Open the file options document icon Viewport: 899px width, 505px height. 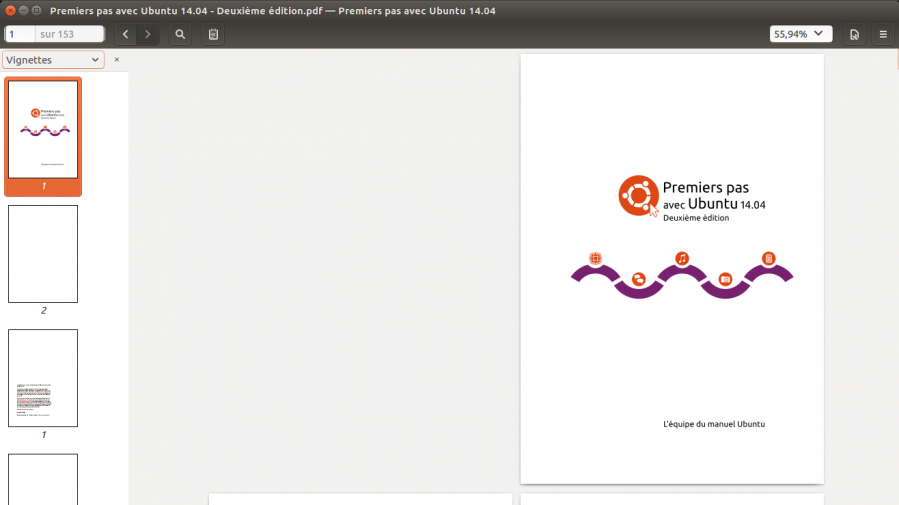click(x=854, y=34)
